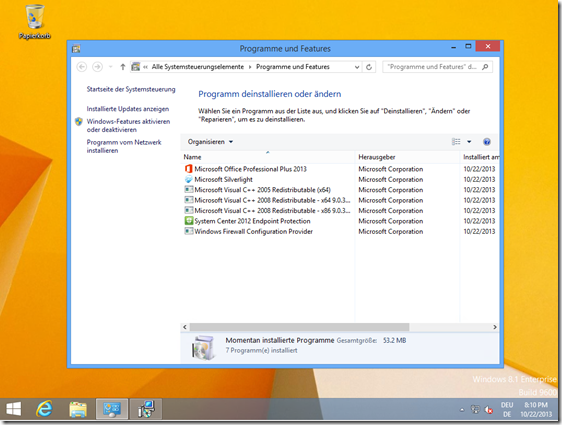Click the horizontal scrollbar thumb
Image resolution: width=562 pixels, height=425 pixels.
[299, 327]
